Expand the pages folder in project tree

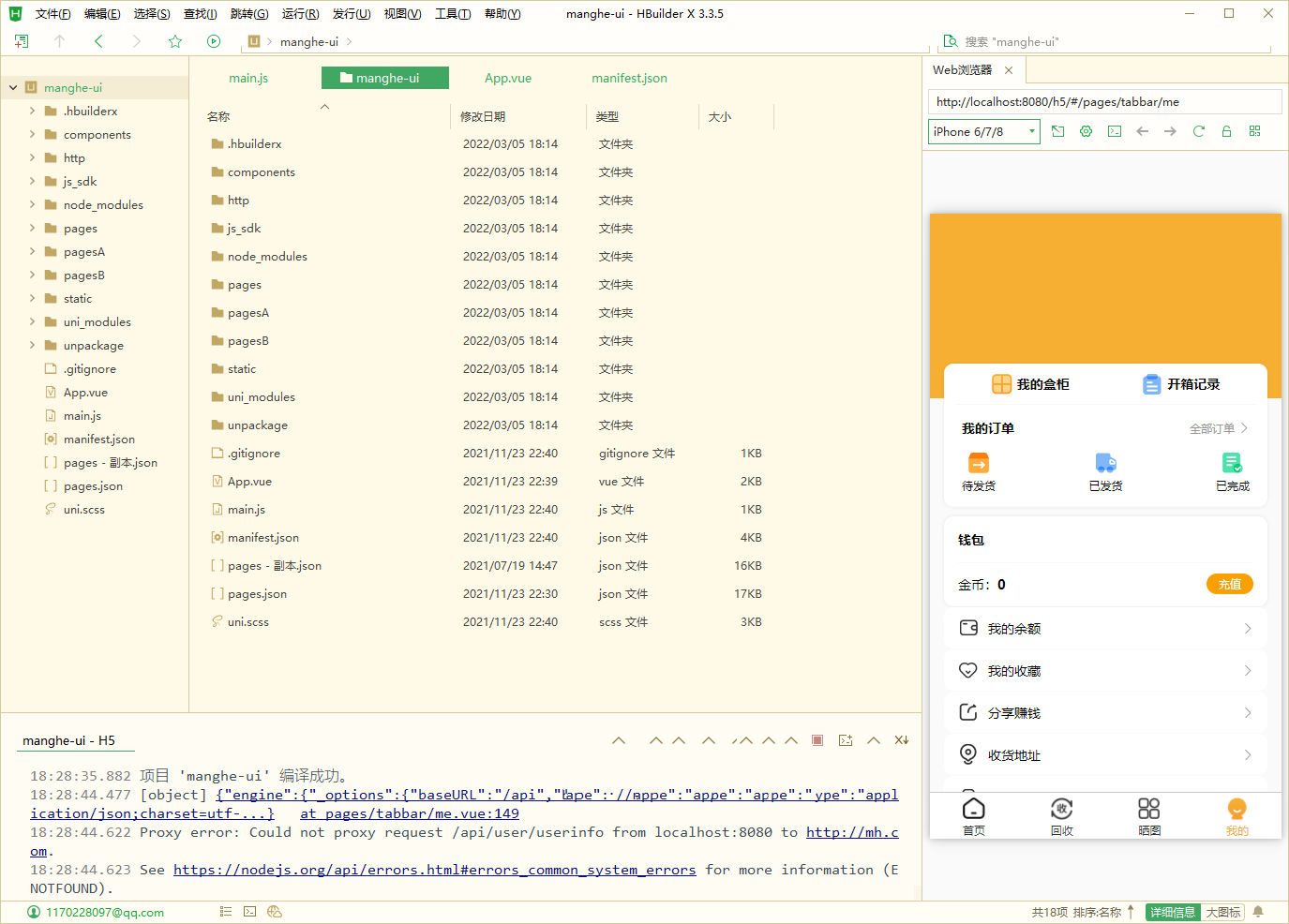pos(33,228)
